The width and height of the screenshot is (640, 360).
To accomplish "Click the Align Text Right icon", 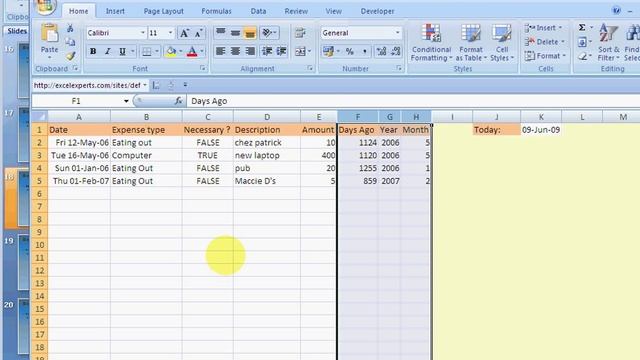I will click(250, 51).
